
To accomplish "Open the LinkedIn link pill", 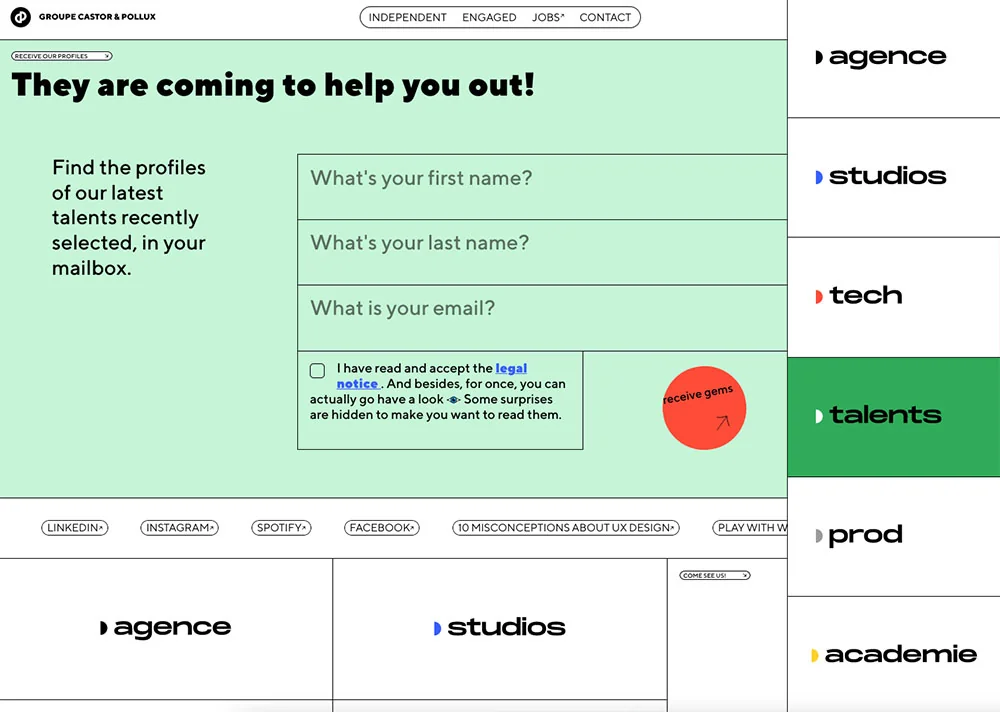I will (75, 528).
